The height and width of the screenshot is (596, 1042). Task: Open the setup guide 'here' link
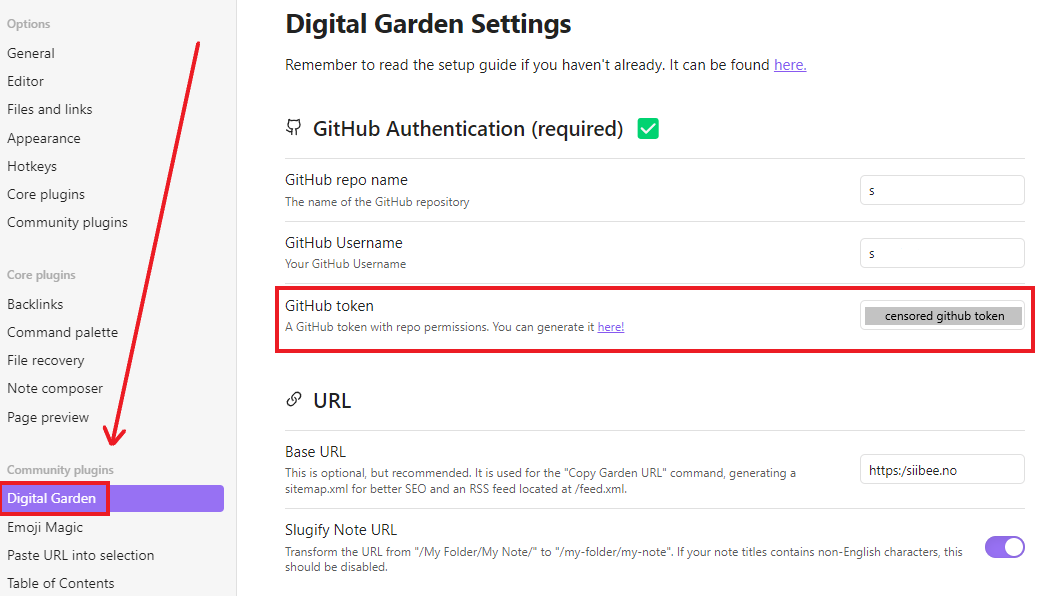[x=789, y=65]
